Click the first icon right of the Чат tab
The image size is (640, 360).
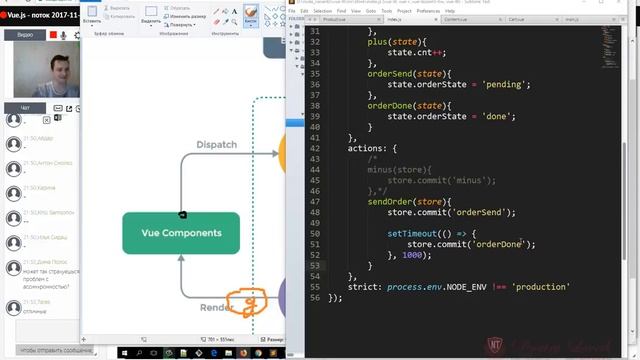pos(58,108)
